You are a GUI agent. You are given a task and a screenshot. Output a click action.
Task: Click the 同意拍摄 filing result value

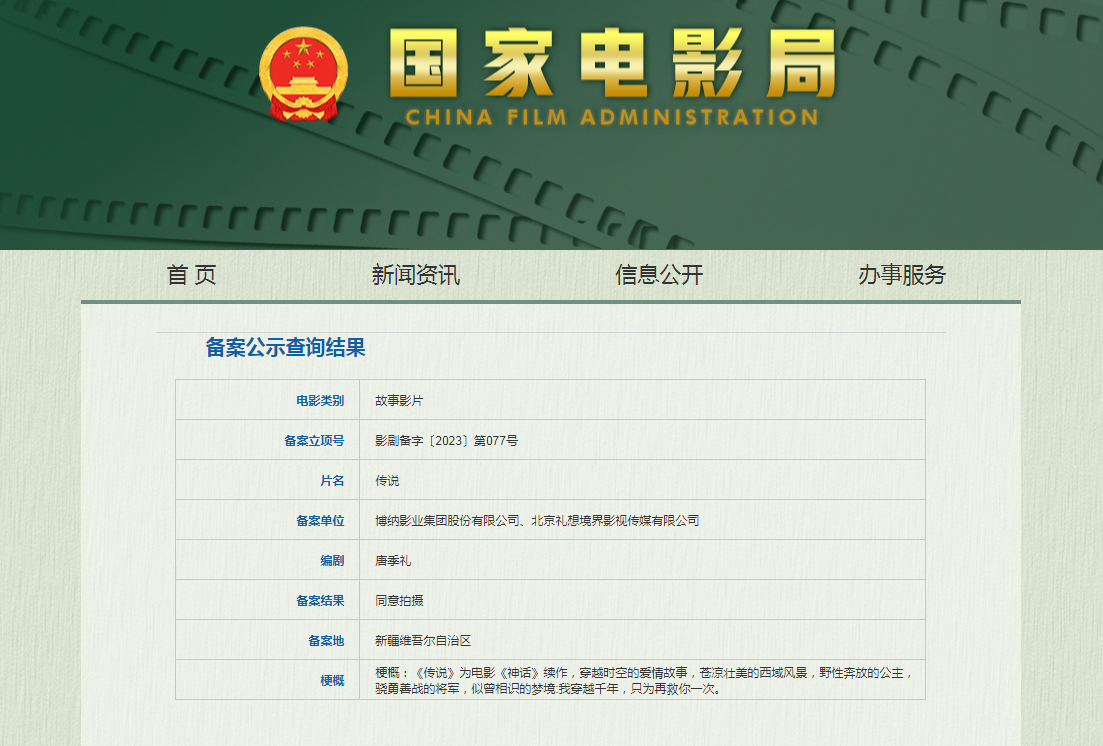click(399, 600)
